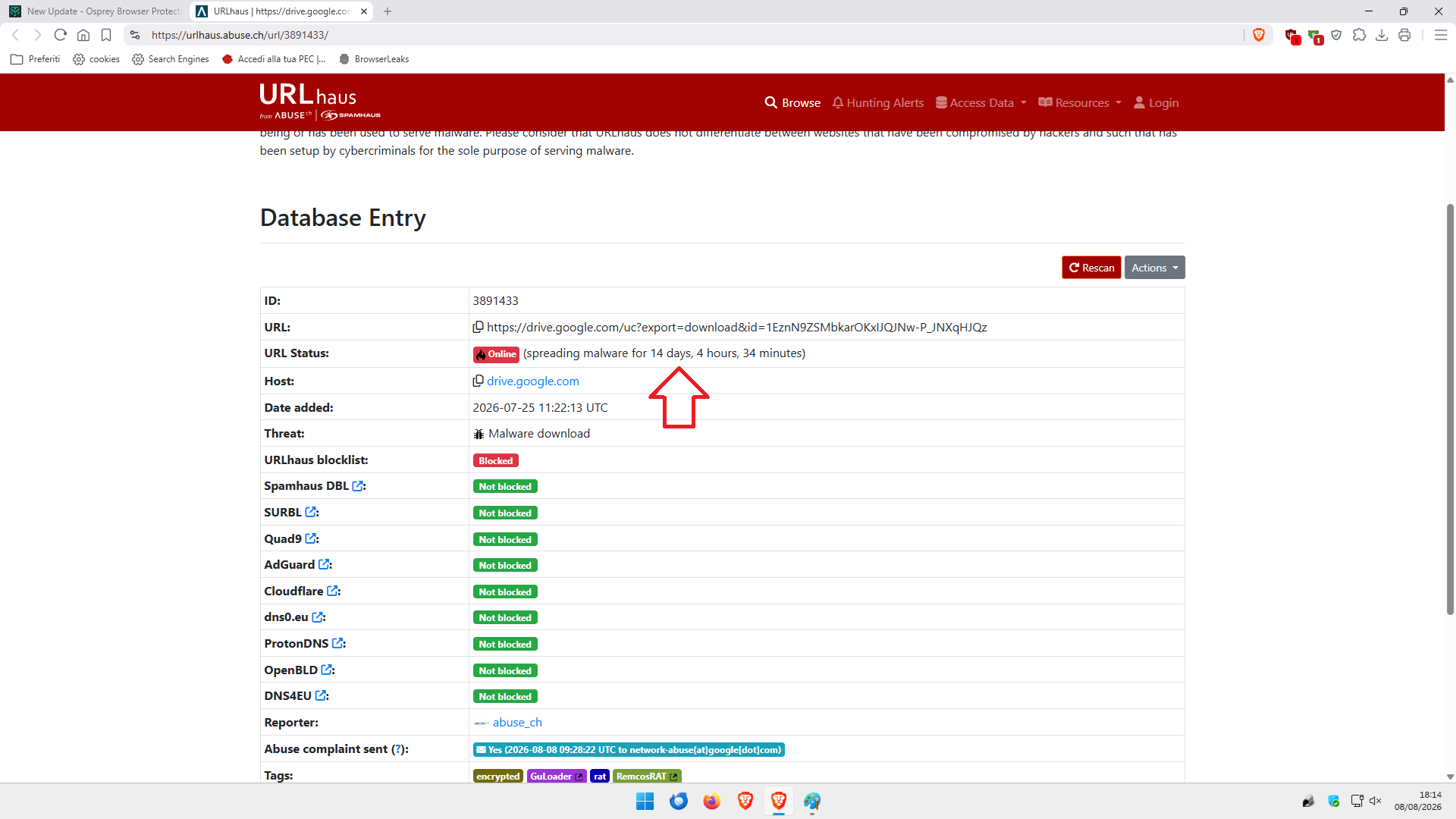Click the green uBlock extension icon with badge
The image size is (1456, 819).
1316,36
